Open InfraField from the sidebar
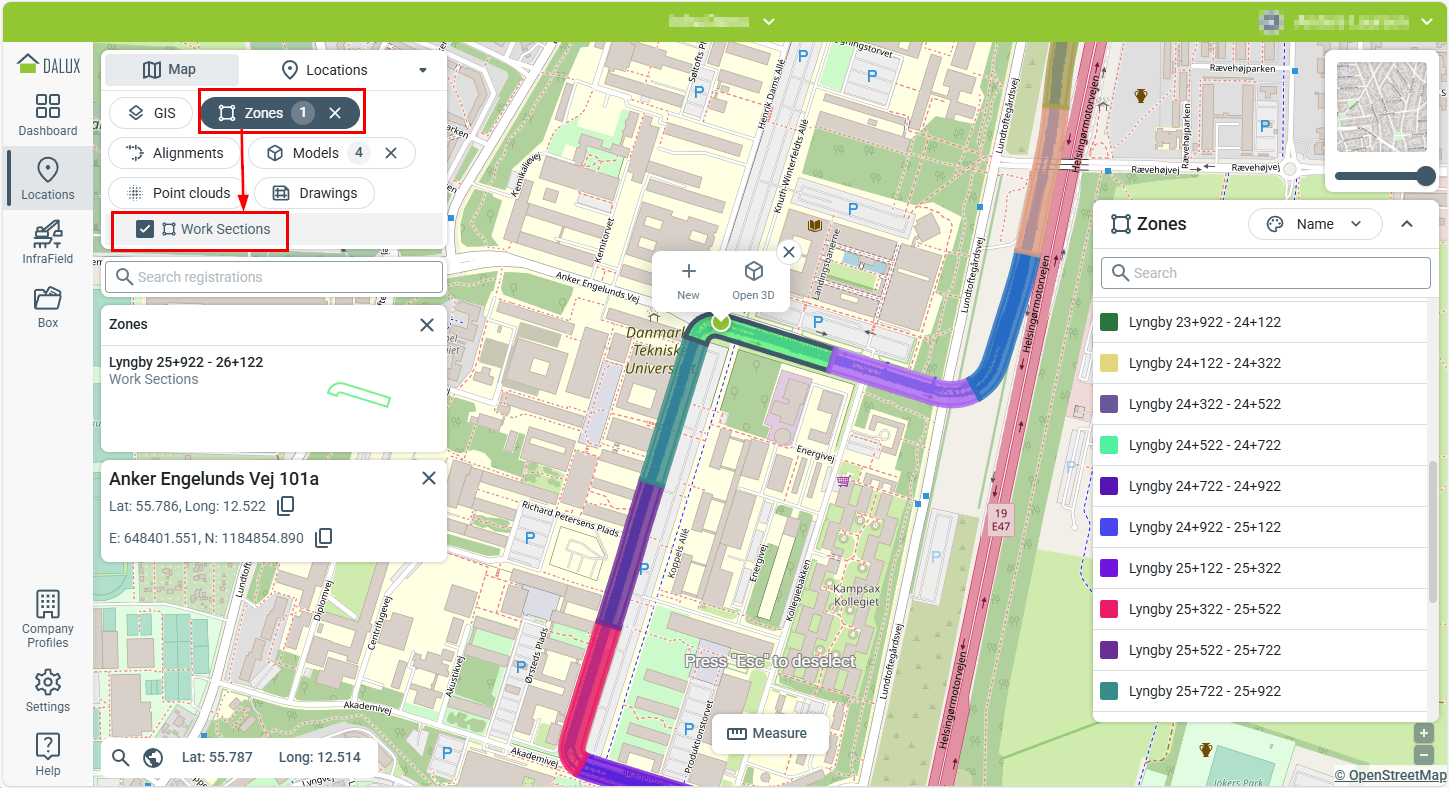This screenshot has height=788, width=1449. pyautogui.click(x=47, y=243)
